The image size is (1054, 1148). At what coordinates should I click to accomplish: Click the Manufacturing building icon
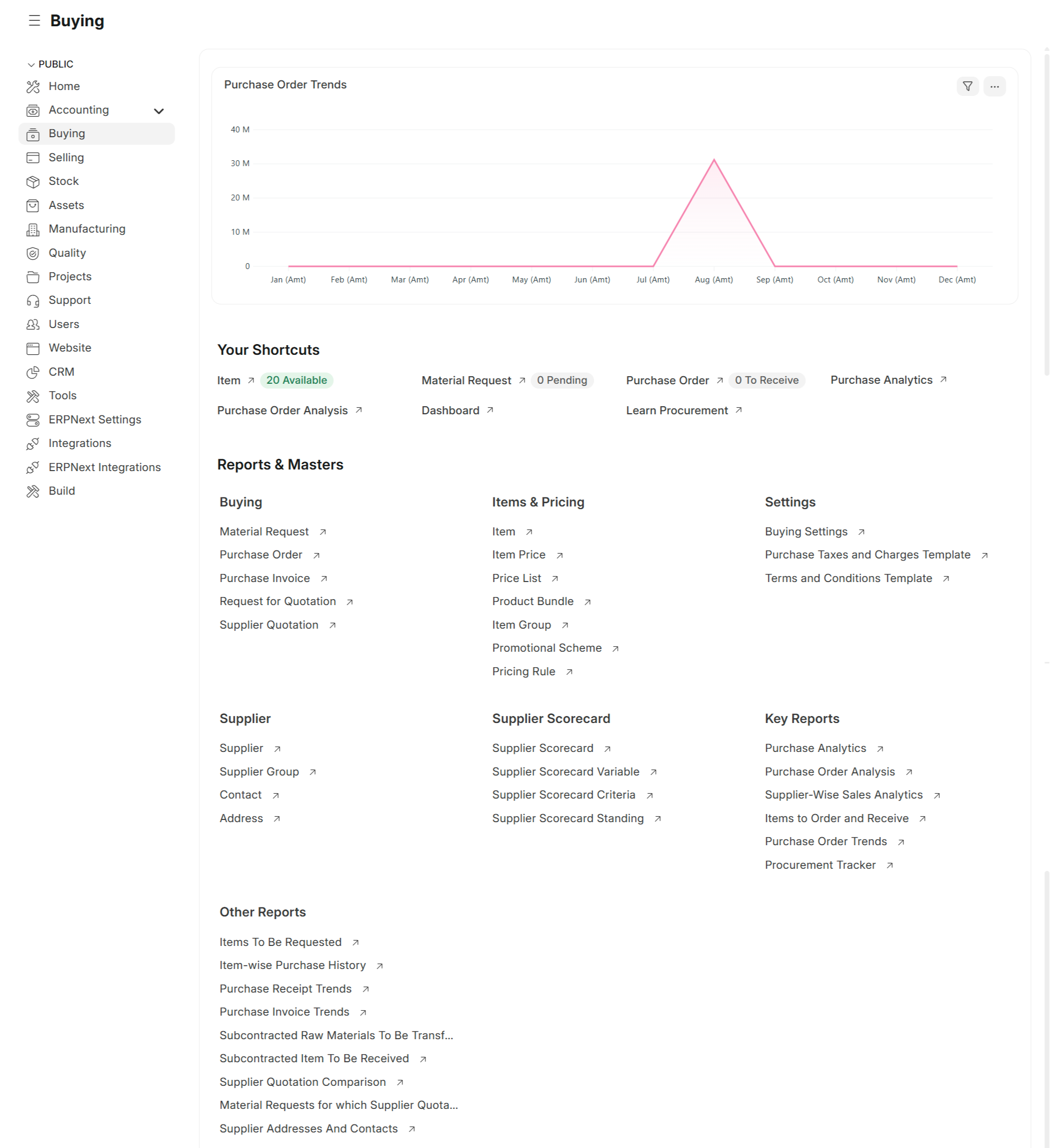coord(33,229)
